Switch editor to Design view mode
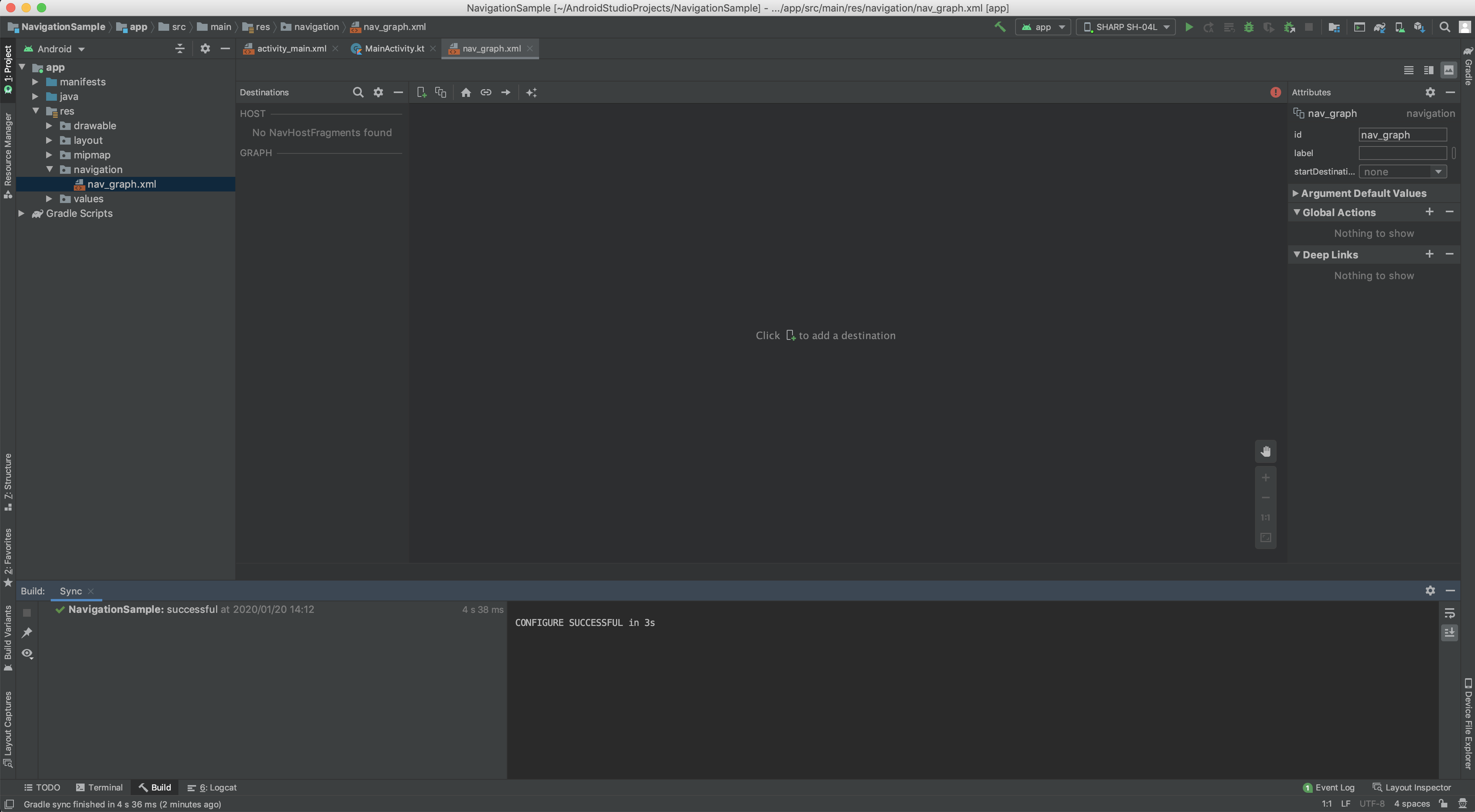Viewport: 1475px width, 812px height. (x=1448, y=70)
